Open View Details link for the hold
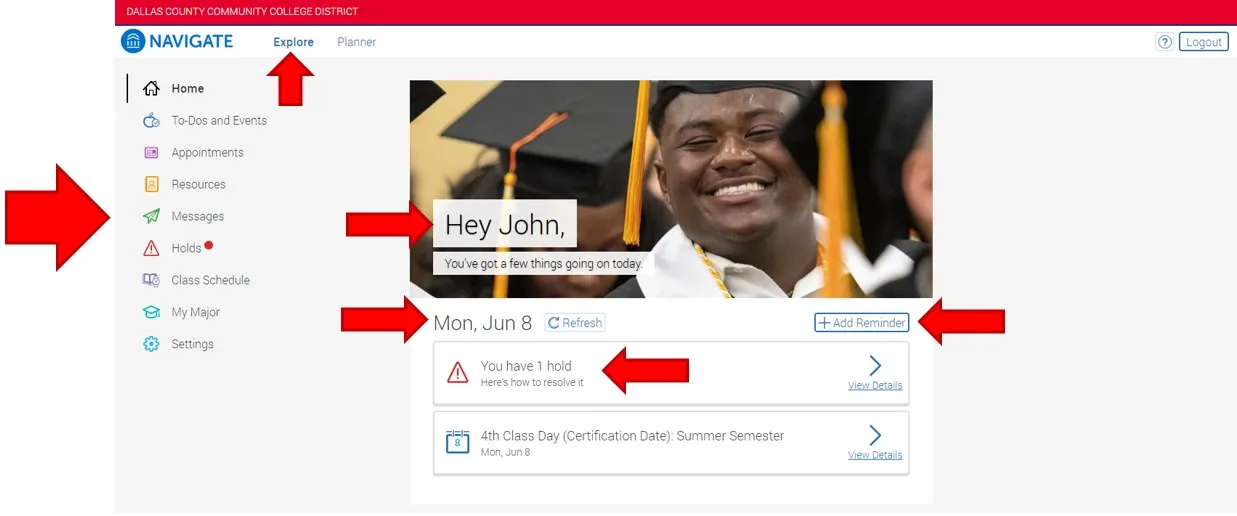This screenshot has height=516, width=1237. [x=875, y=386]
